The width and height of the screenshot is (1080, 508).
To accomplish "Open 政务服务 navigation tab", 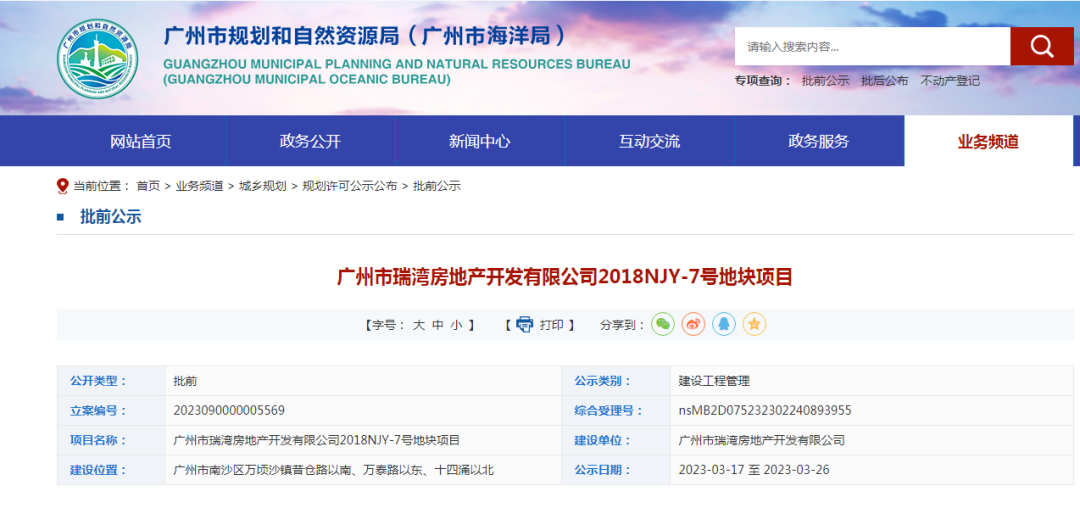I will [x=818, y=141].
